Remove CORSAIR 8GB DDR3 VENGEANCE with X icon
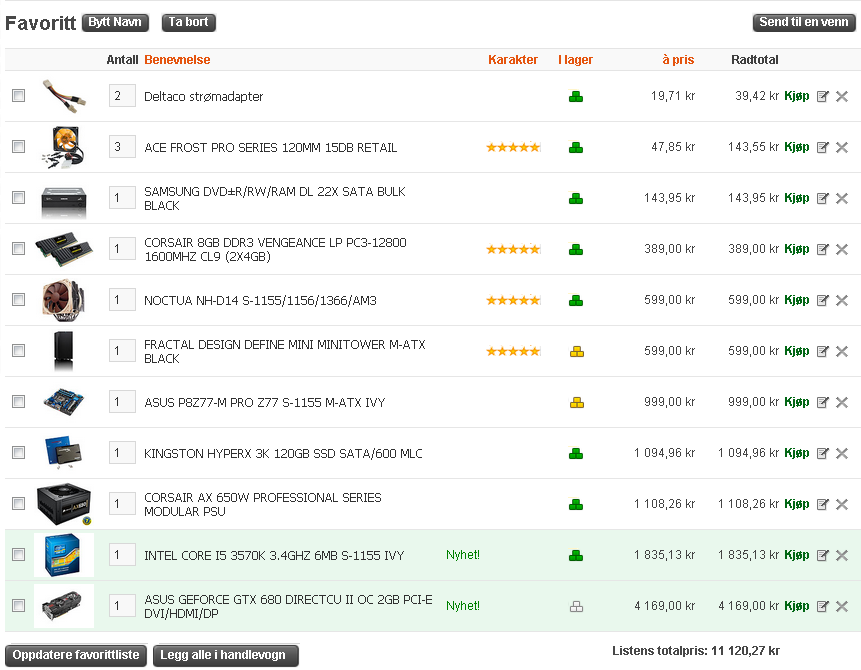The width and height of the screenshot is (861, 670). point(842,249)
